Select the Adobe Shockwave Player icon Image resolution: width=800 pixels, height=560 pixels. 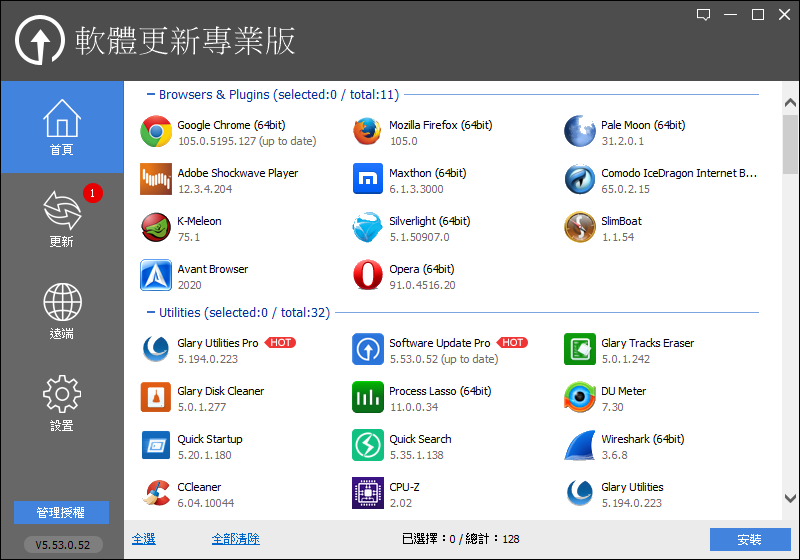(156, 179)
